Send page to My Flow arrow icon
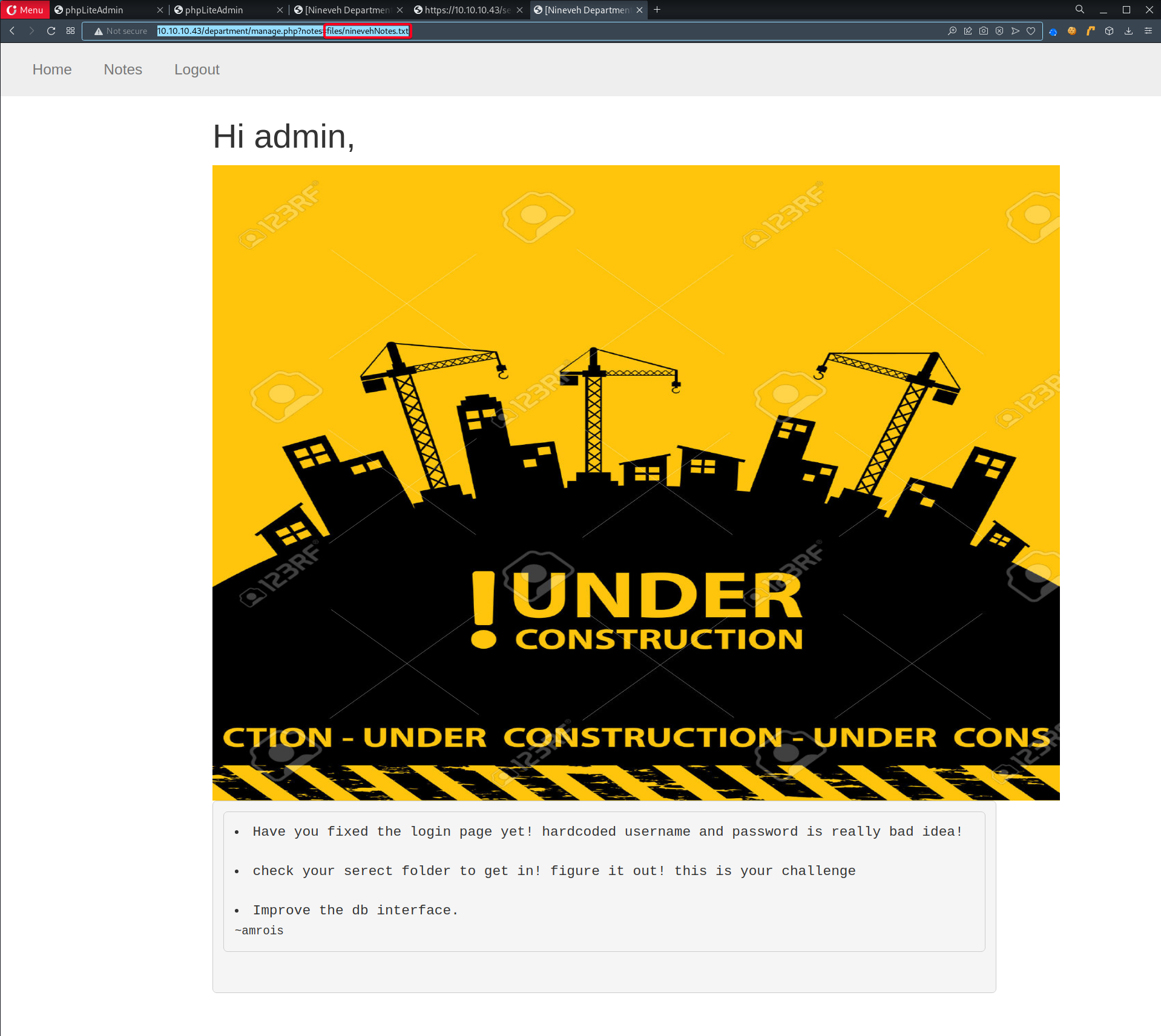 [x=1015, y=31]
